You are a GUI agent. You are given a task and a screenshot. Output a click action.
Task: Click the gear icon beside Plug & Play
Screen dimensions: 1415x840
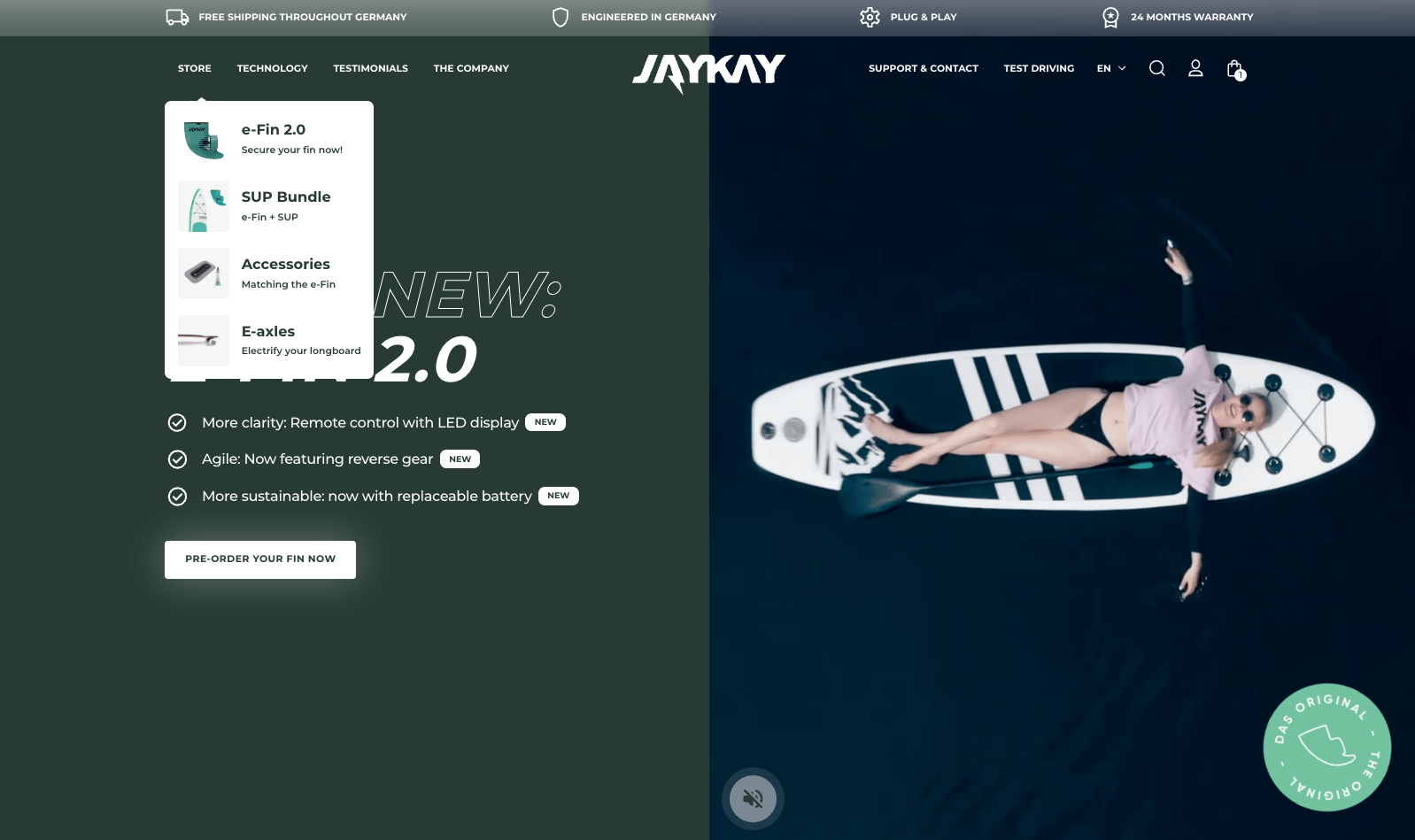[x=870, y=17]
